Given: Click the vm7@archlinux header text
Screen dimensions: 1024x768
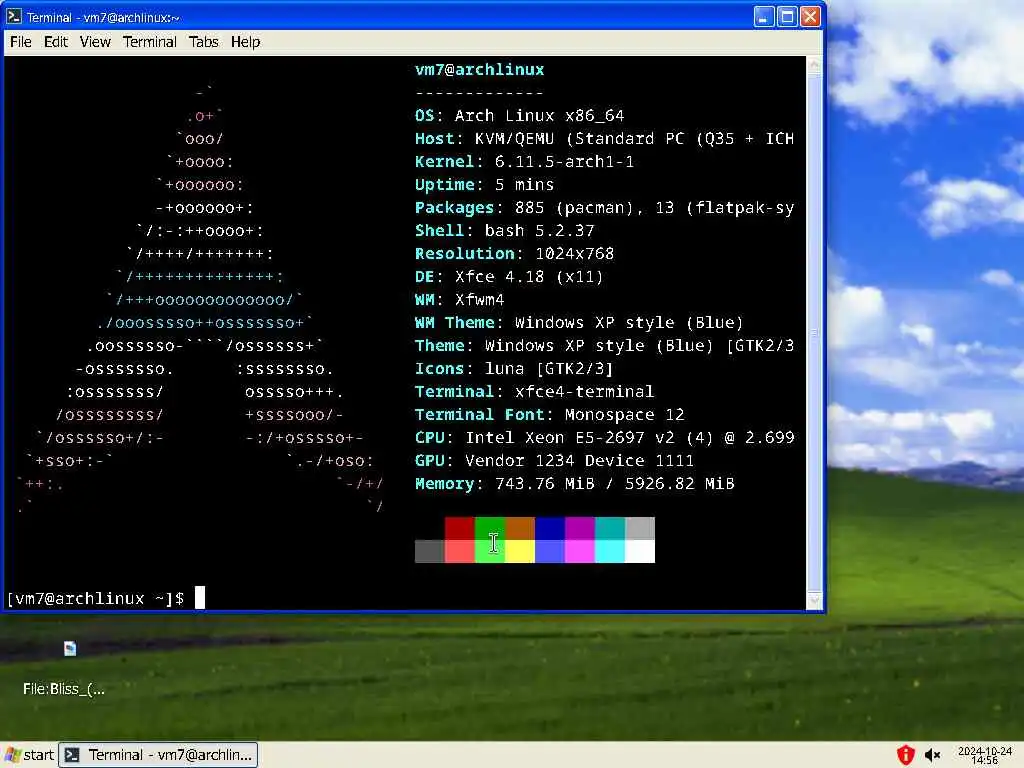Looking at the screenshot, I should pos(479,69).
